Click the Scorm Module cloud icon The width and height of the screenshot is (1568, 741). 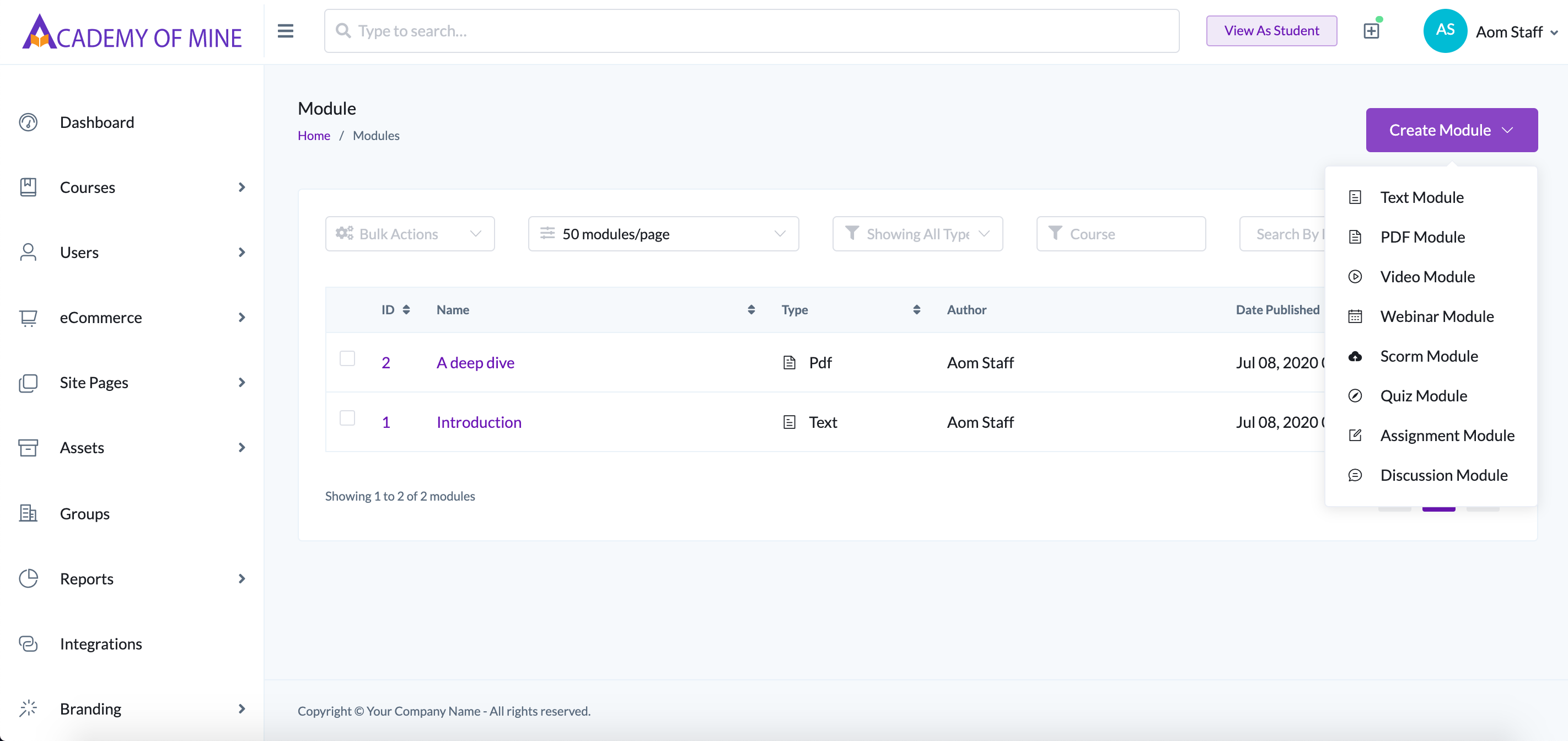(x=1355, y=356)
